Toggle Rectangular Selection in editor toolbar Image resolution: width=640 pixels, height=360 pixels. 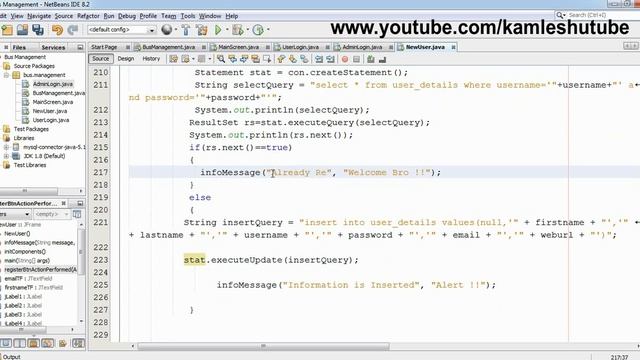point(267,59)
